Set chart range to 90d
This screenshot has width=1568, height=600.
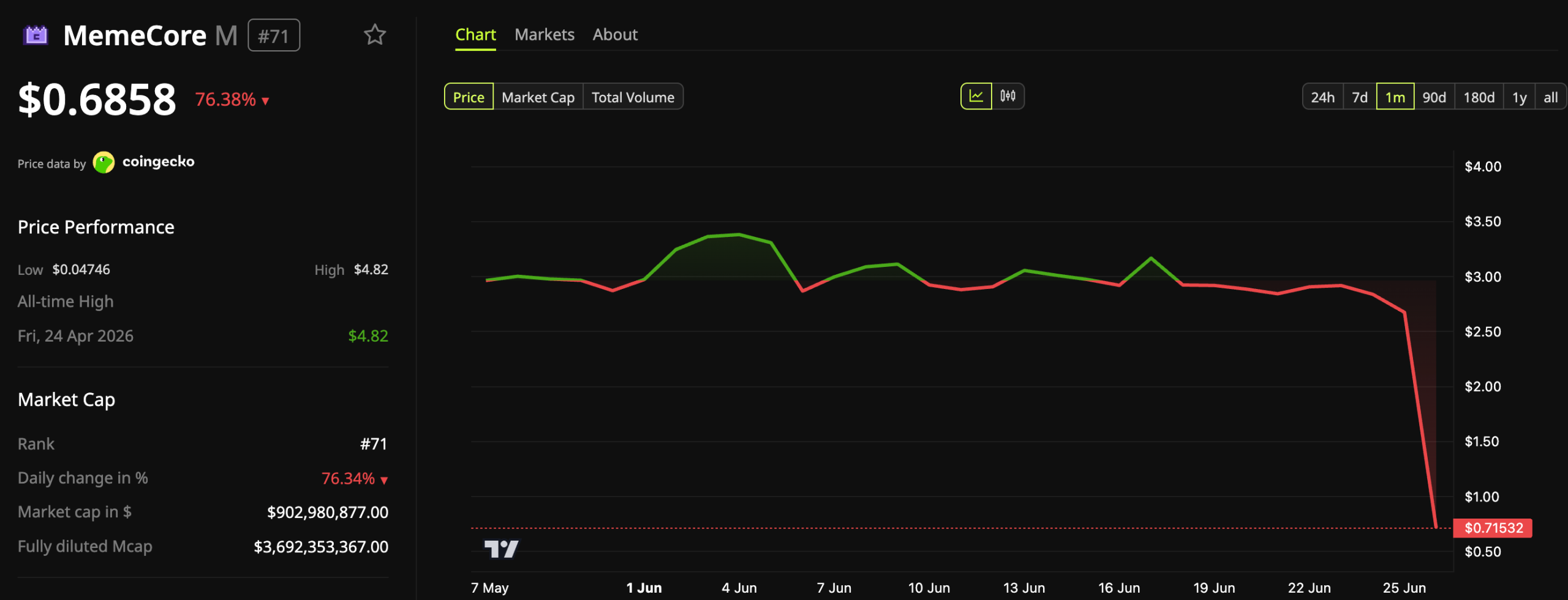click(1434, 97)
